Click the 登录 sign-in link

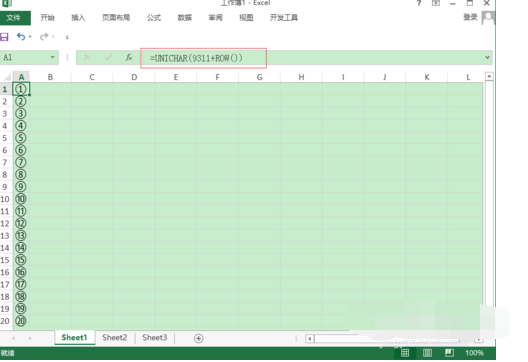(470, 17)
